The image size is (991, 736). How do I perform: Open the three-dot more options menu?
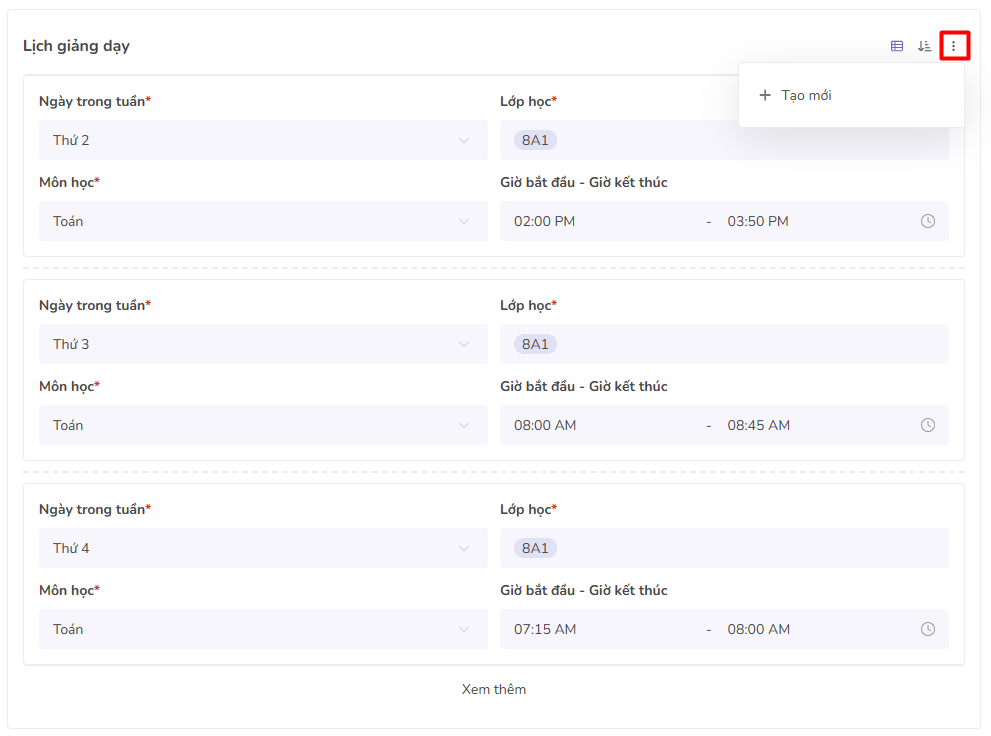click(954, 46)
